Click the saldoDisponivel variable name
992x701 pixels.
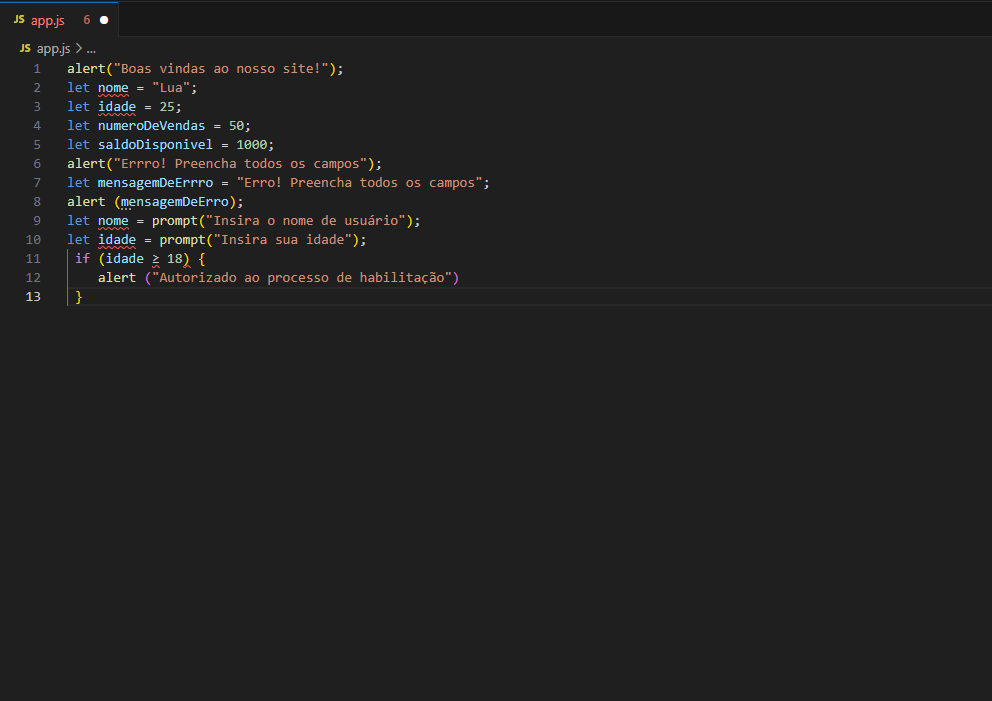pos(155,144)
